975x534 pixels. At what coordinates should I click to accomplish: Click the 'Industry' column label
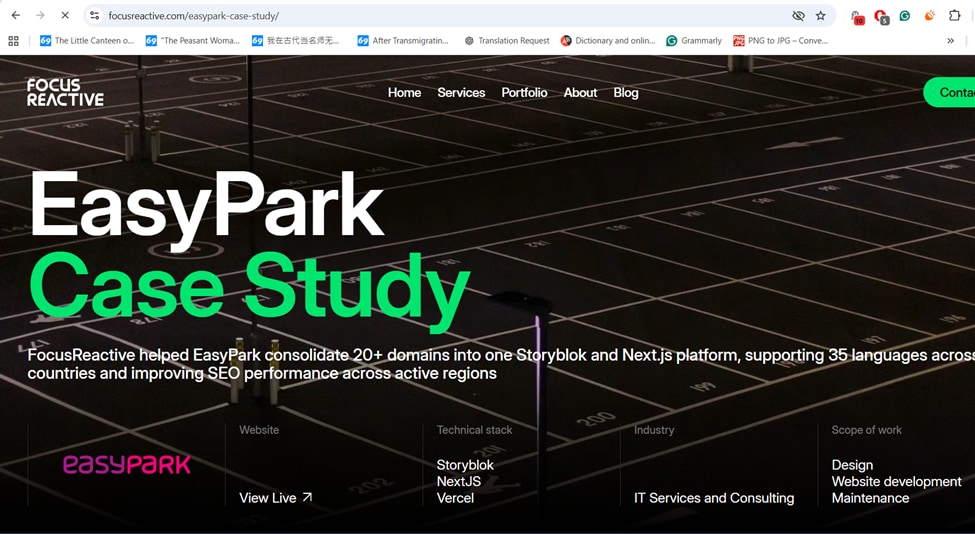[654, 430]
